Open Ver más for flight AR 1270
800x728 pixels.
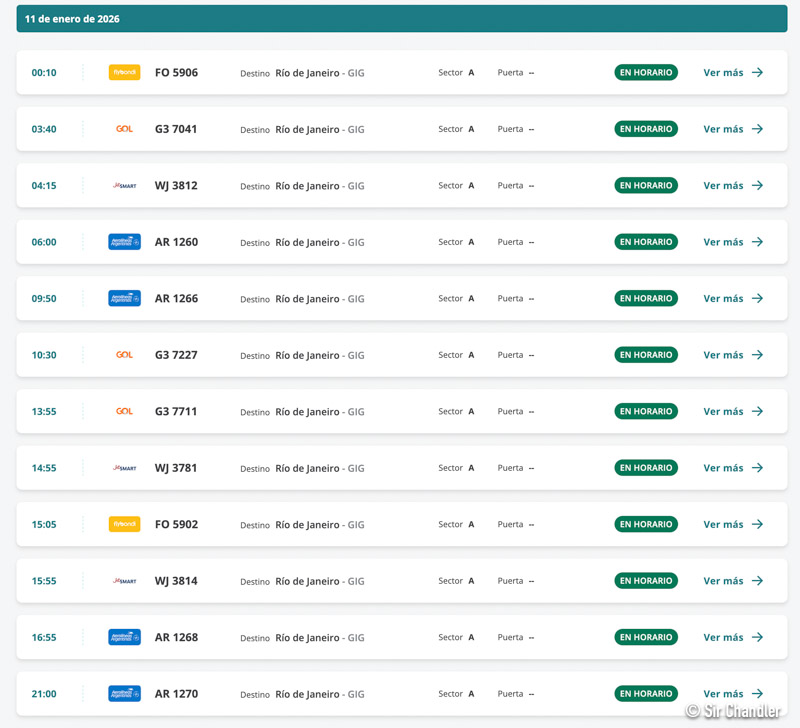(723, 694)
